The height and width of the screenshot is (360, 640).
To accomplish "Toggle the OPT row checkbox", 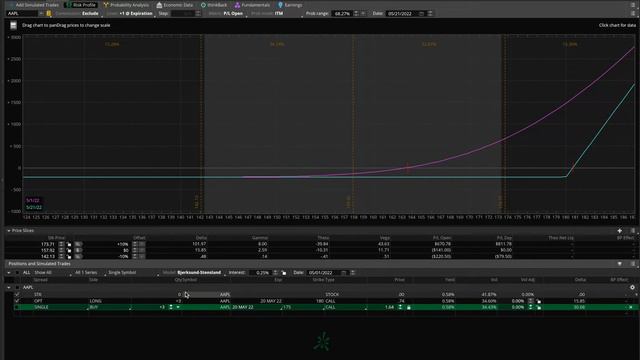I will click(17, 301).
